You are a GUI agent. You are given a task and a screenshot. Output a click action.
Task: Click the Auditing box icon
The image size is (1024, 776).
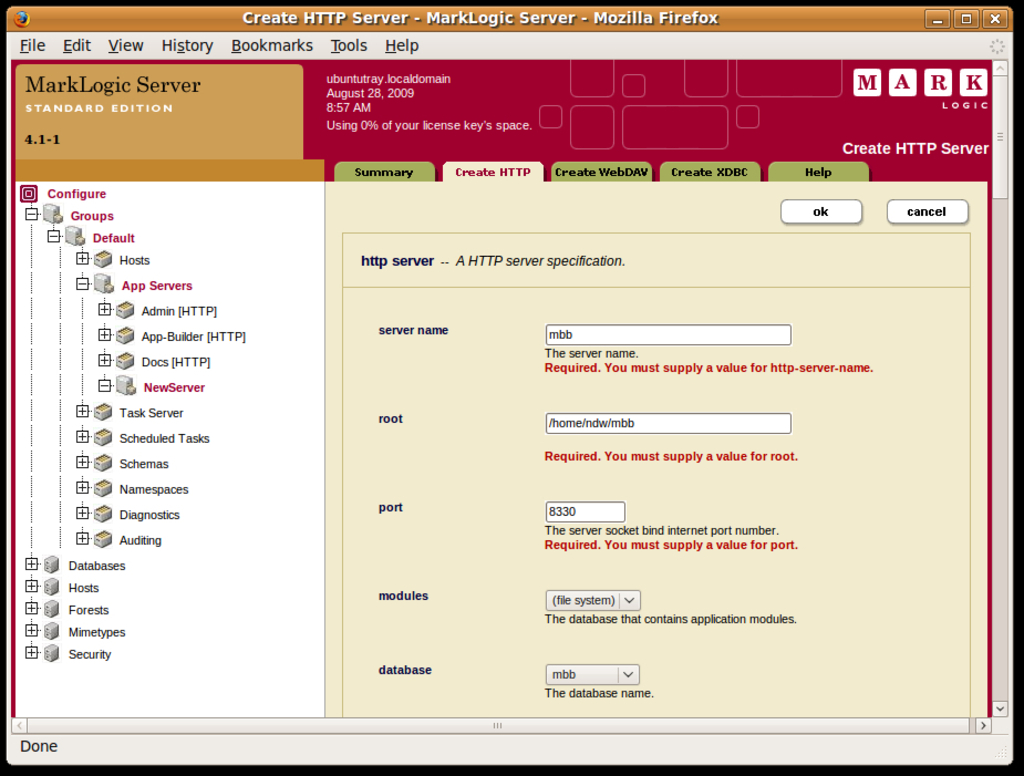click(103, 540)
